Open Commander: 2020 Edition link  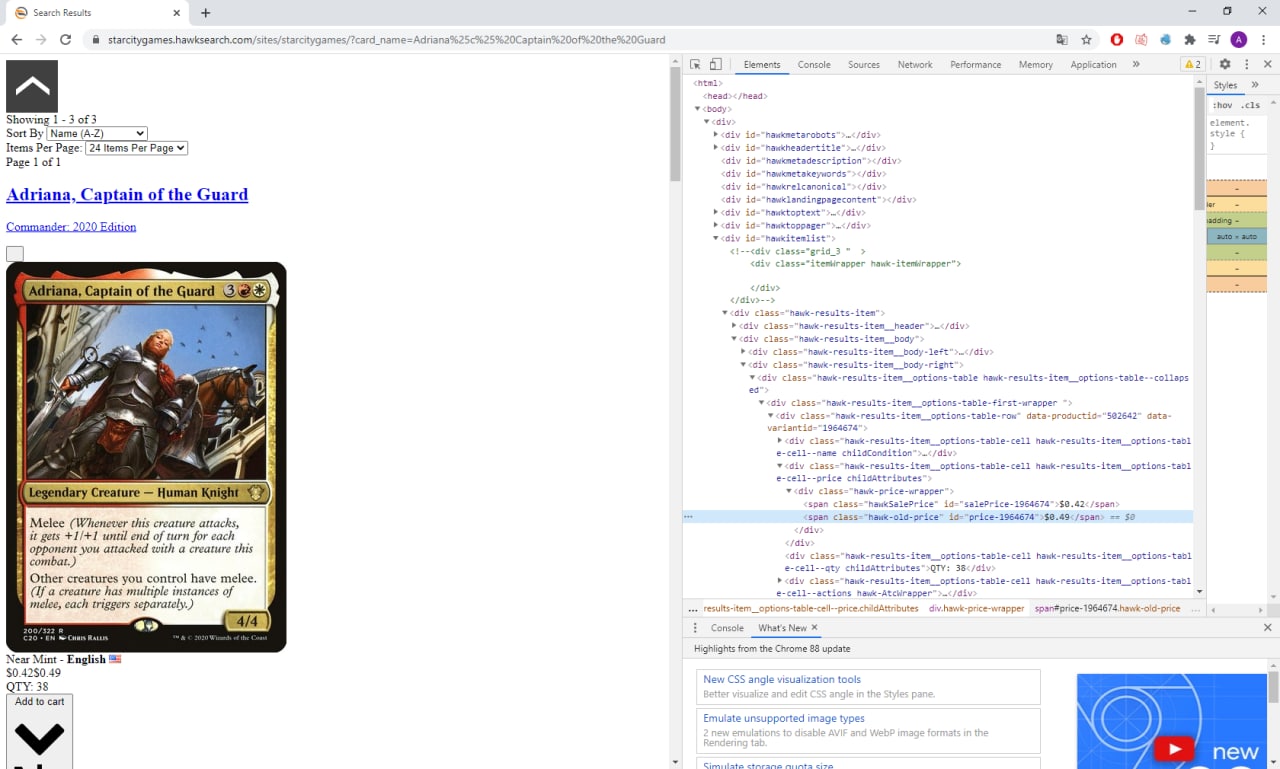(71, 227)
